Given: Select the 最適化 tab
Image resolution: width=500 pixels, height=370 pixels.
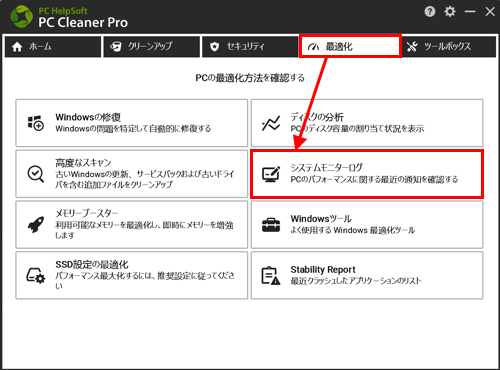Looking at the screenshot, I should (350, 46).
